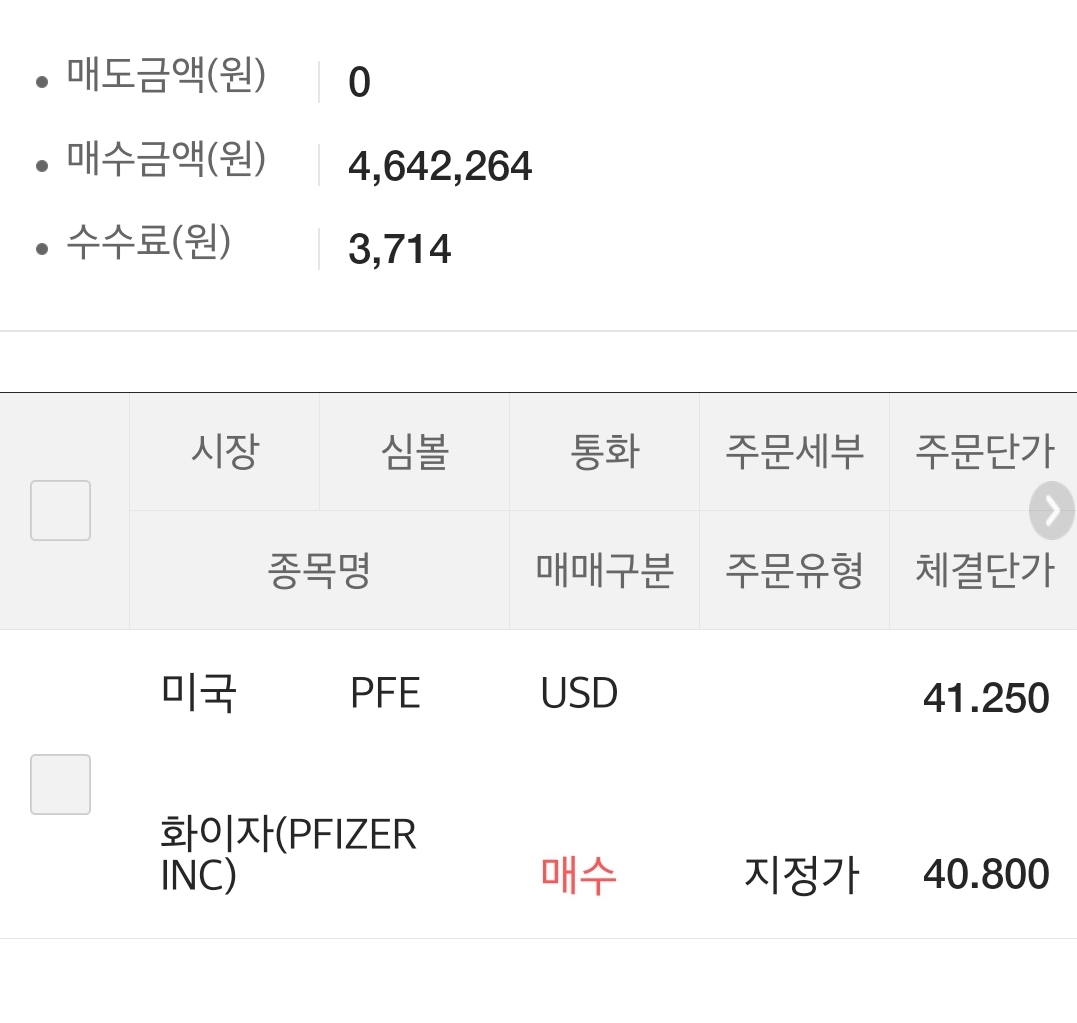Click the 통화 column header

[604, 452]
